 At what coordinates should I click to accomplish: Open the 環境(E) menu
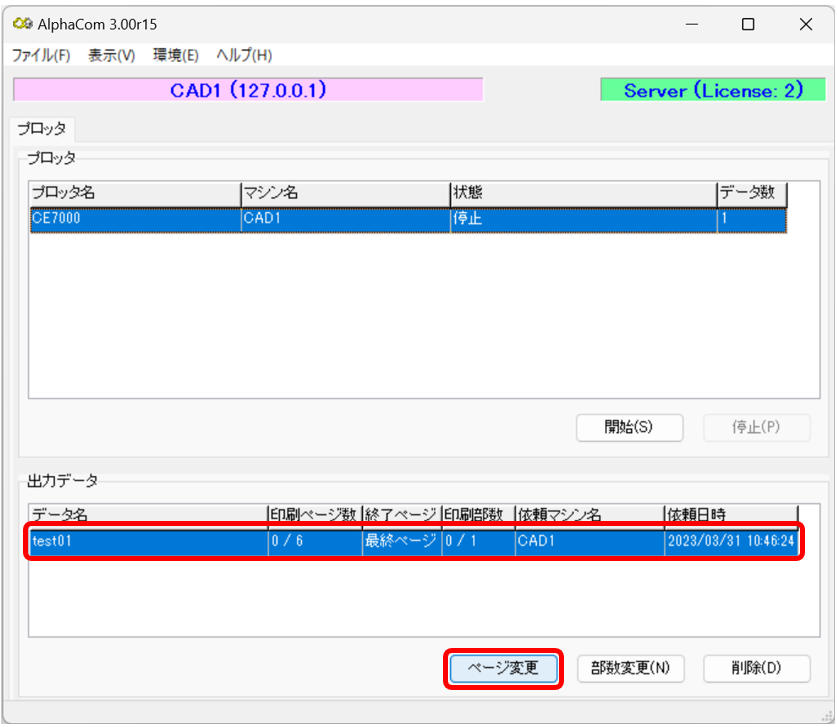pos(175,55)
